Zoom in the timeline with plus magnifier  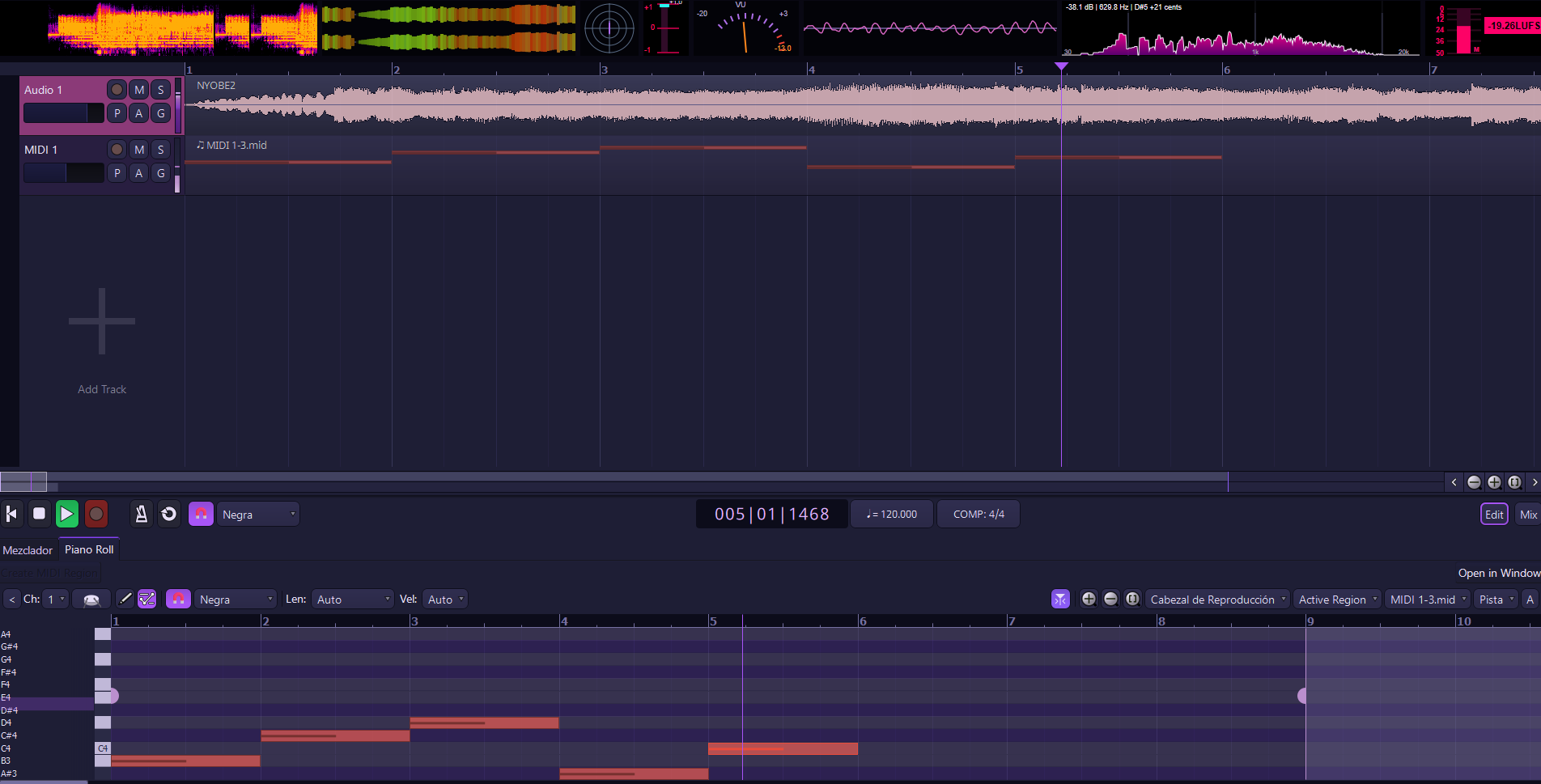(1494, 482)
